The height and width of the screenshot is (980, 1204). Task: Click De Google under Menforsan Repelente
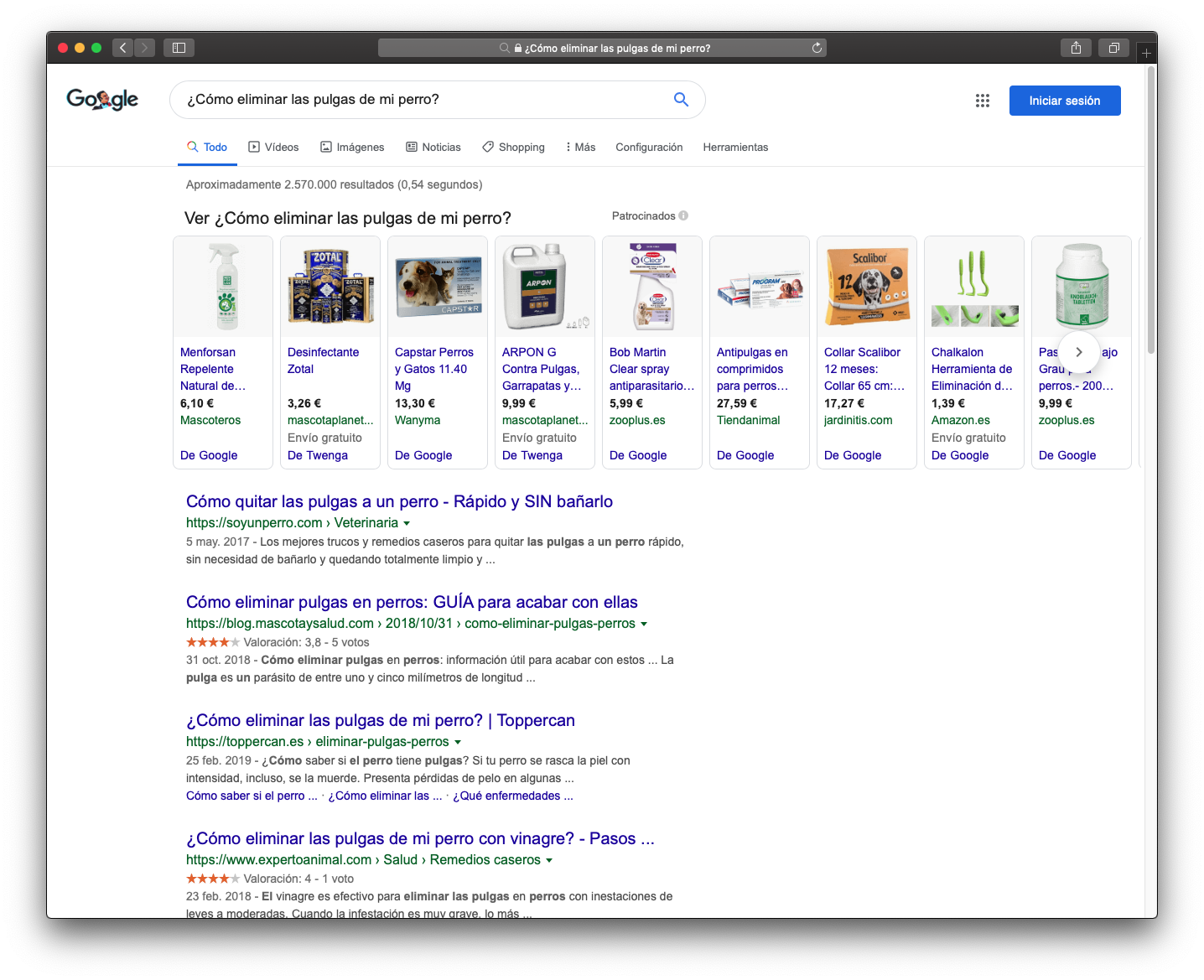tap(209, 455)
